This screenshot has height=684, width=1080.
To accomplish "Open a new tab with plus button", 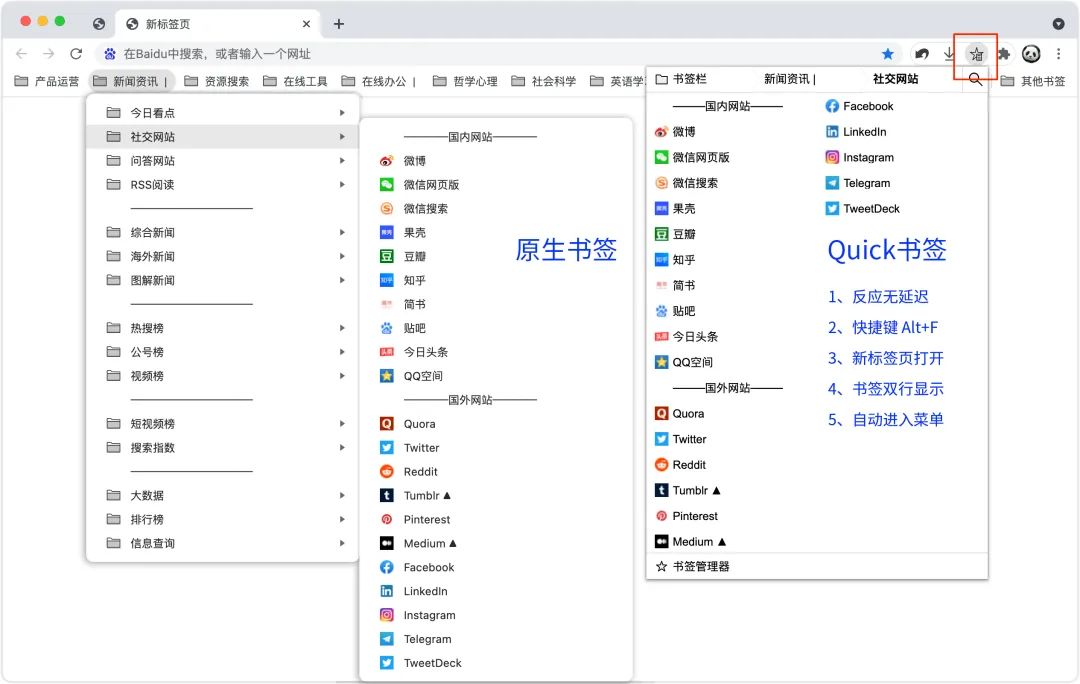I will point(339,24).
